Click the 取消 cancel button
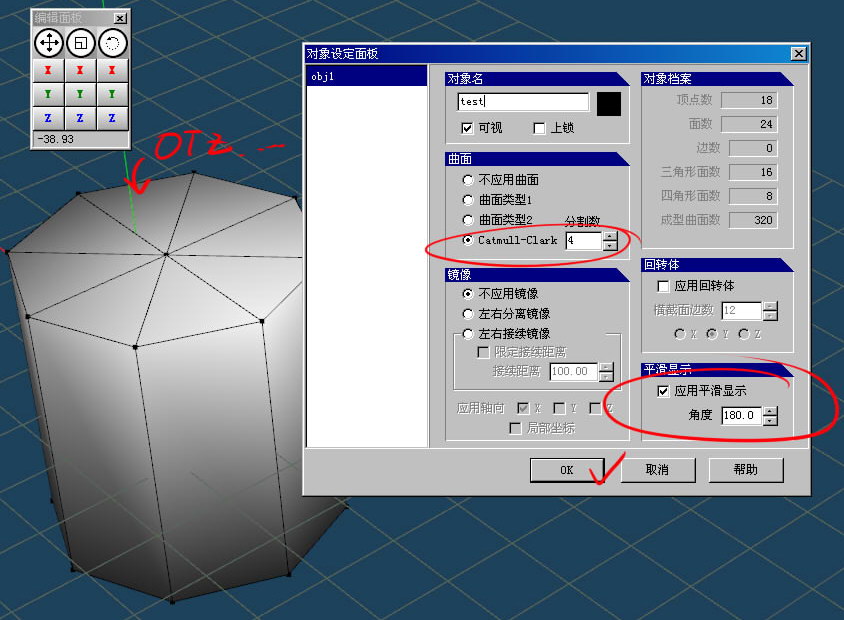The width and height of the screenshot is (844, 620). pyautogui.click(x=658, y=470)
